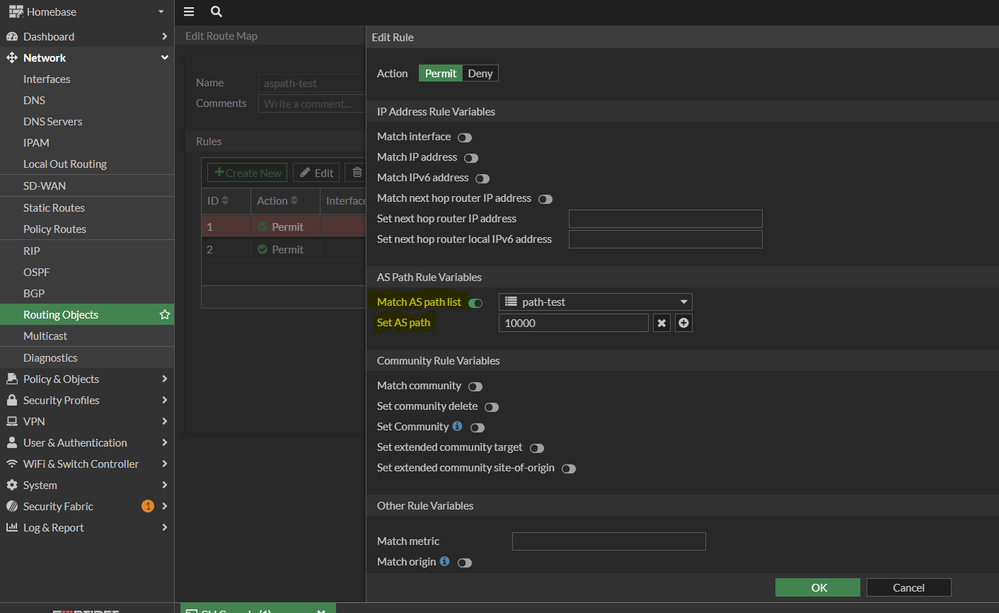Click the Set next hop router IP address field
999x613 pixels.
665,219
